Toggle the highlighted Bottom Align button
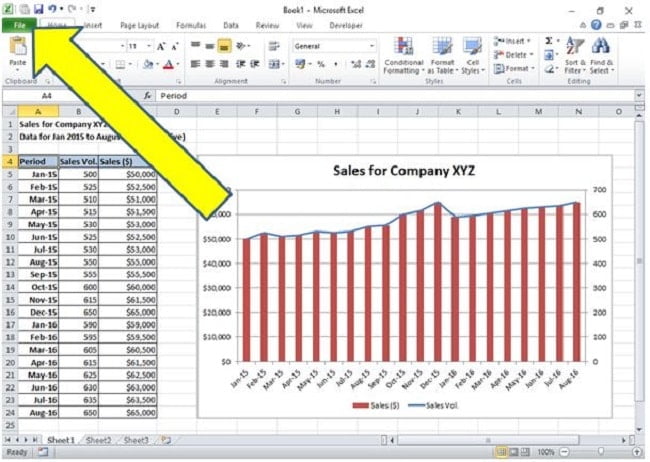The width and height of the screenshot is (650, 462). pos(224,46)
